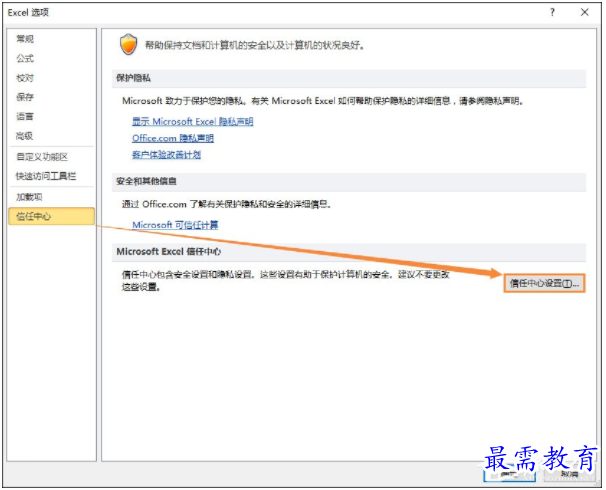Open the 语言 settings page
This screenshot has width=606, height=490.
[x=25, y=116]
